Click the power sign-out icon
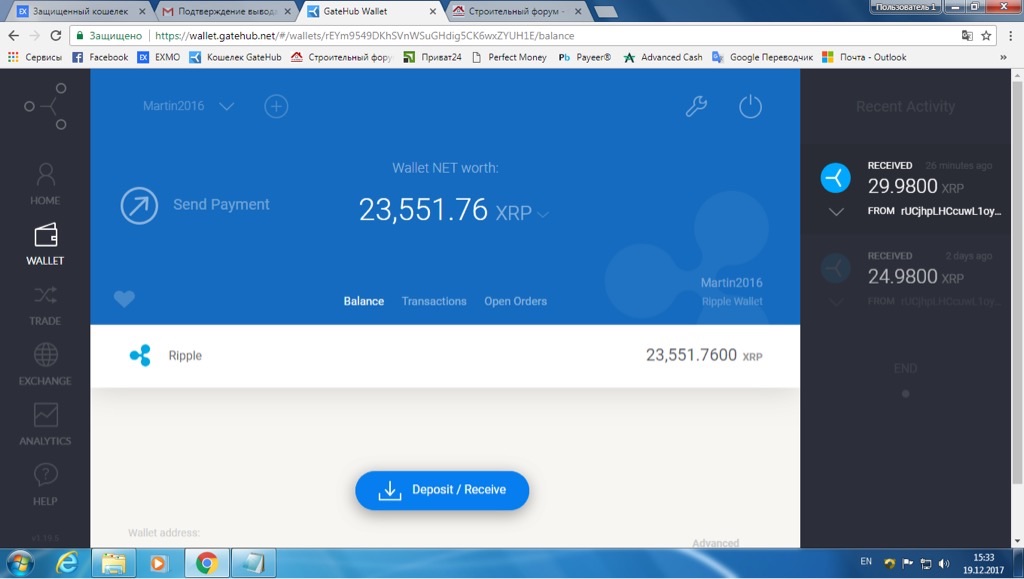Screen dimensions: 1024x579 (x=750, y=106)
